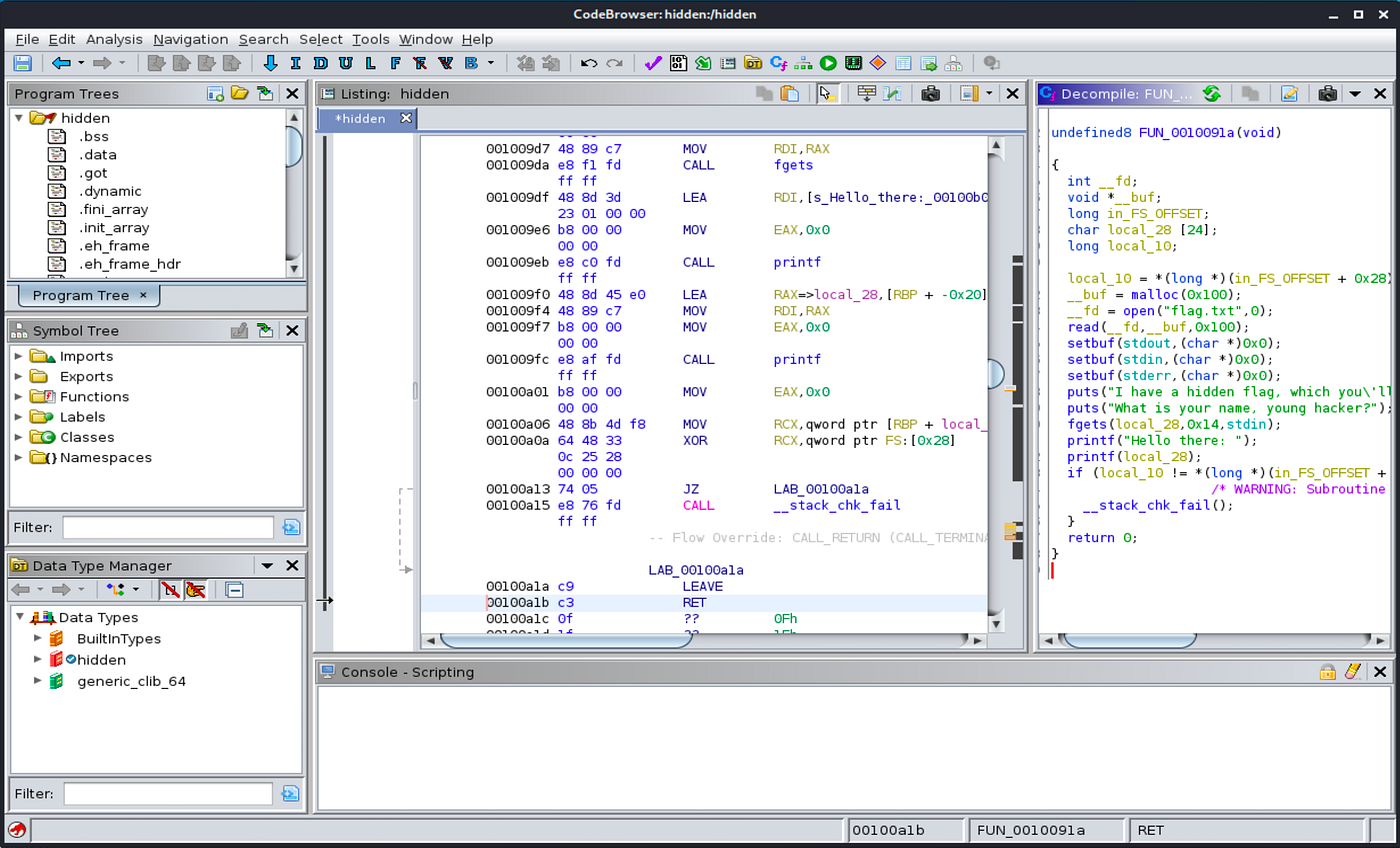Click the Save program icon
The width and height of the screenshot is (1400, 848).
coord(22,63)
